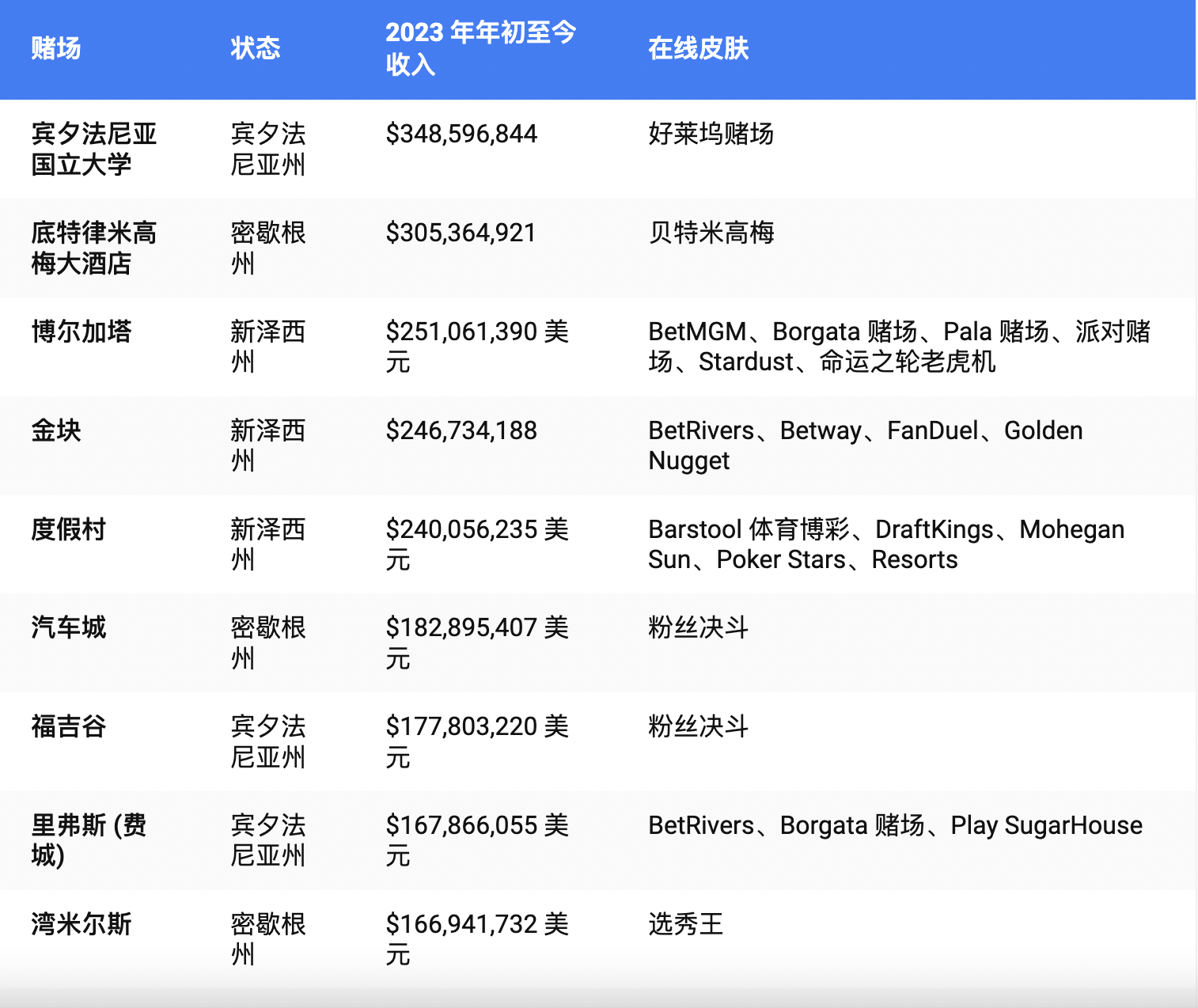This screenshot has height=1008, width=1198.
Task: Select the 博尔加塔 casino cell
Action: [x=82, y=332]
